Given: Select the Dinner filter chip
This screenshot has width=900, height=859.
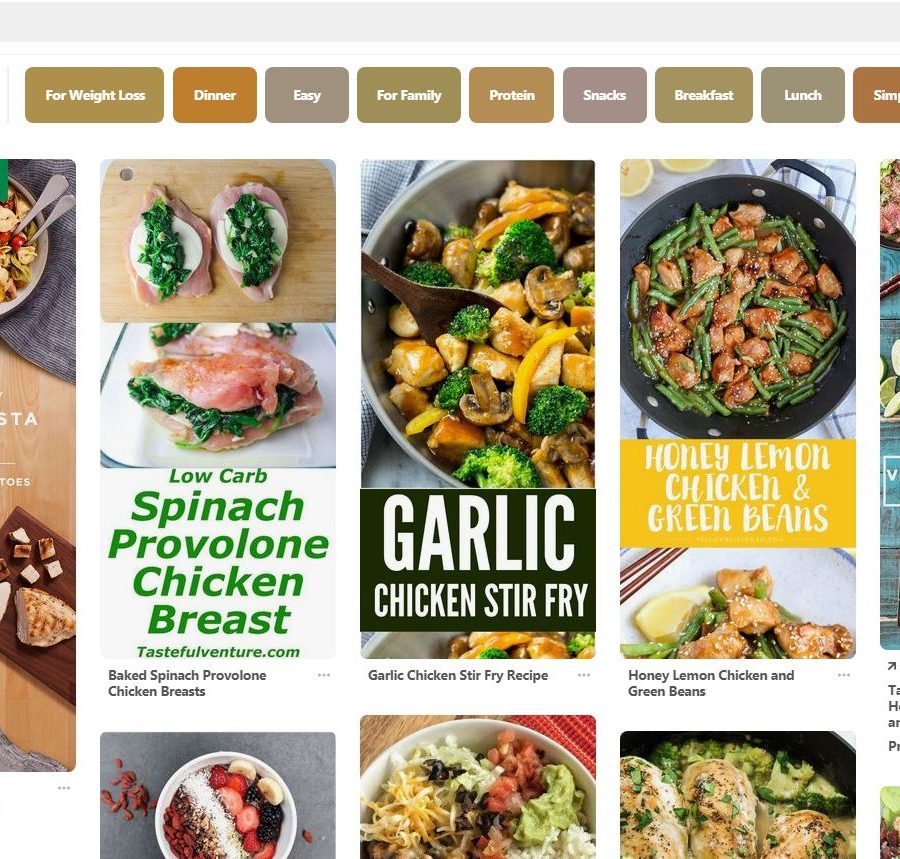Looking at the screenshot, I should 215,95.
